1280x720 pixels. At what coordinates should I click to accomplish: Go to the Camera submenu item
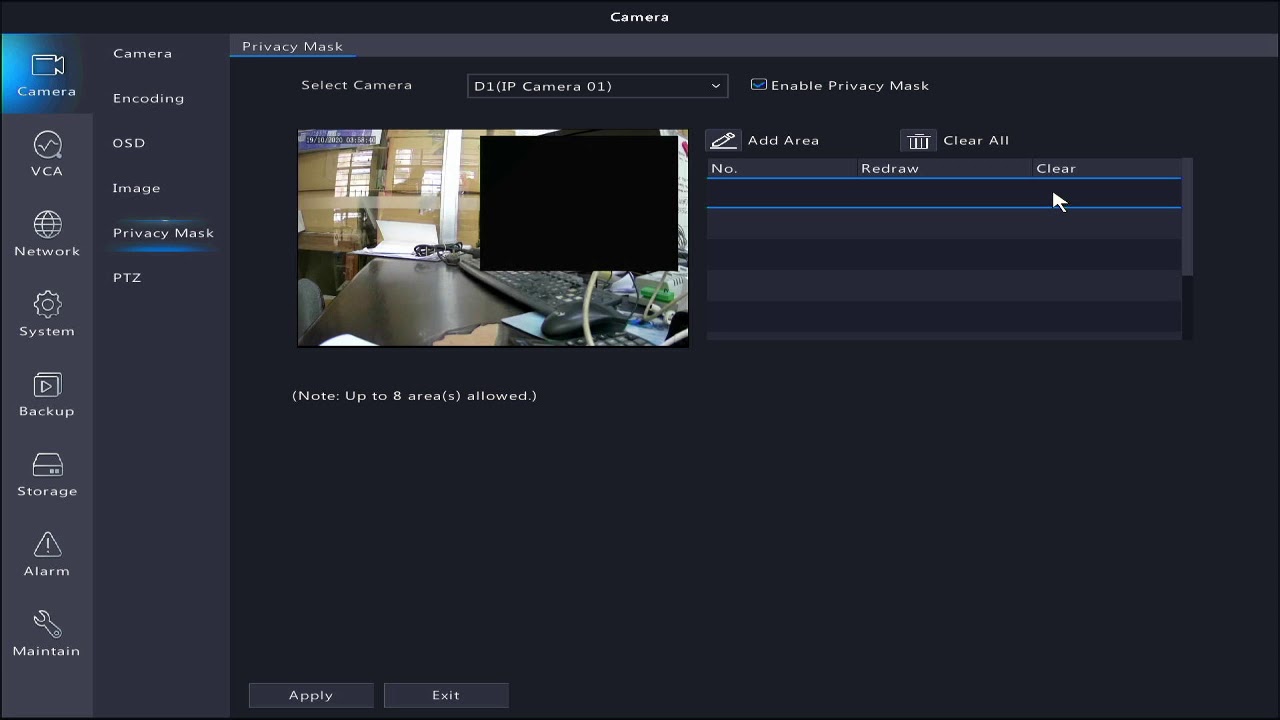(142, 53)
